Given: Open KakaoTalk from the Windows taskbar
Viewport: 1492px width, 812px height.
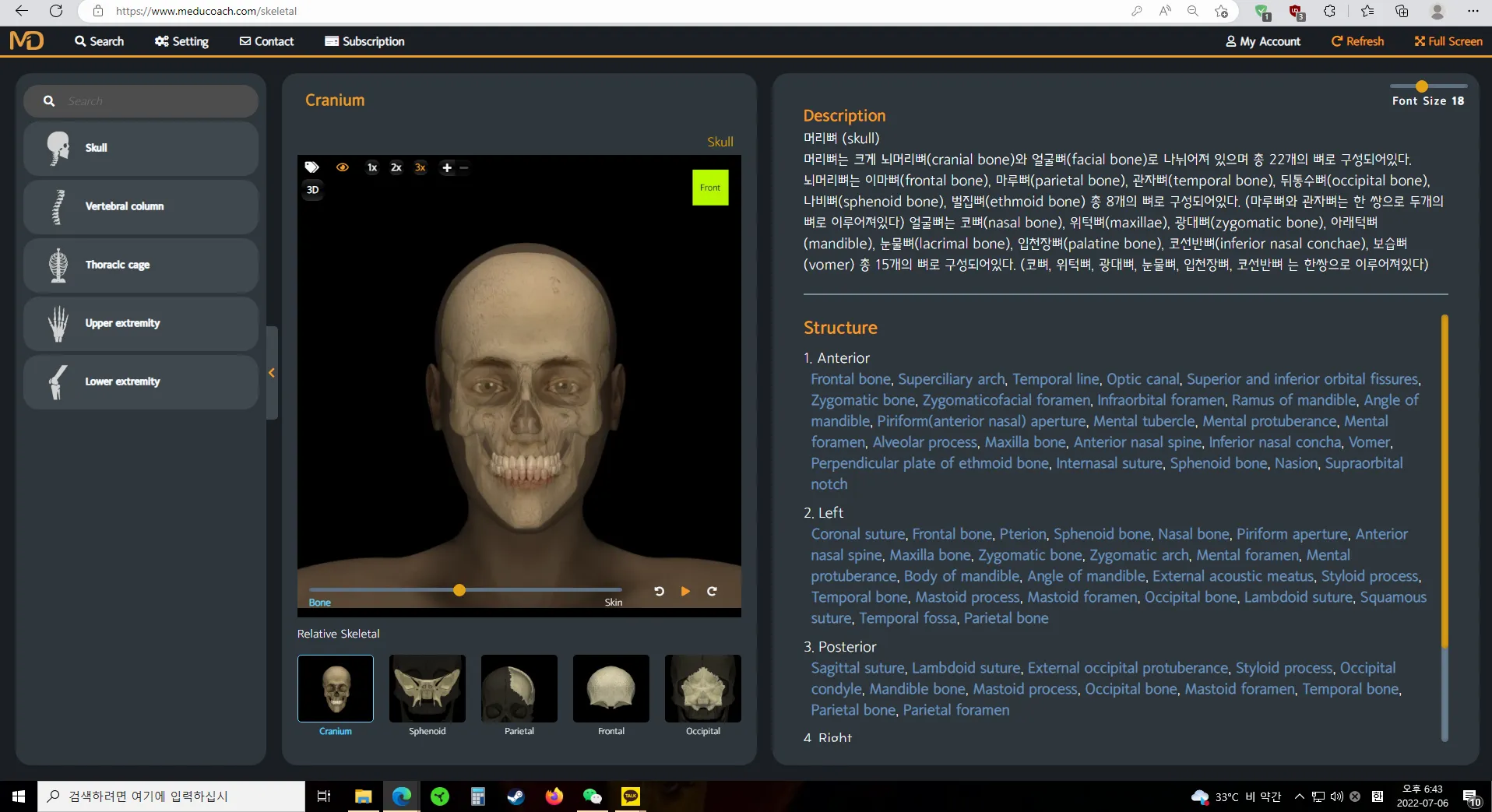Looking at the screenshot, I should [630, 796].
